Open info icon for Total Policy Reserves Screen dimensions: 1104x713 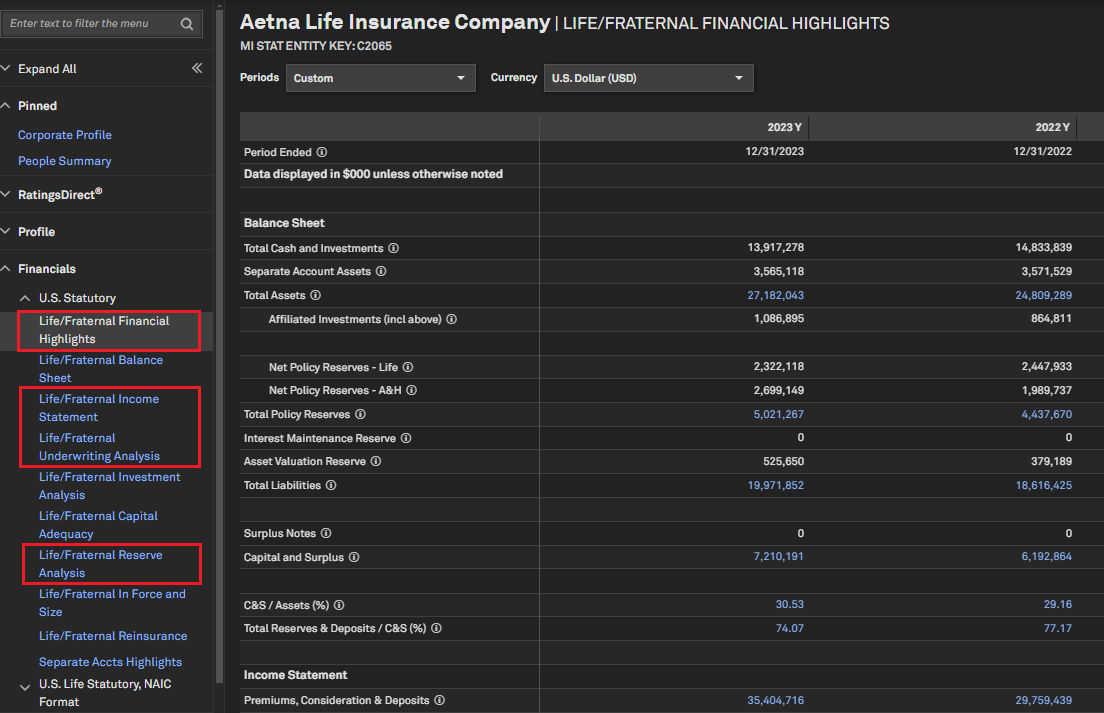pyautogui.click(x=360, y=414)
